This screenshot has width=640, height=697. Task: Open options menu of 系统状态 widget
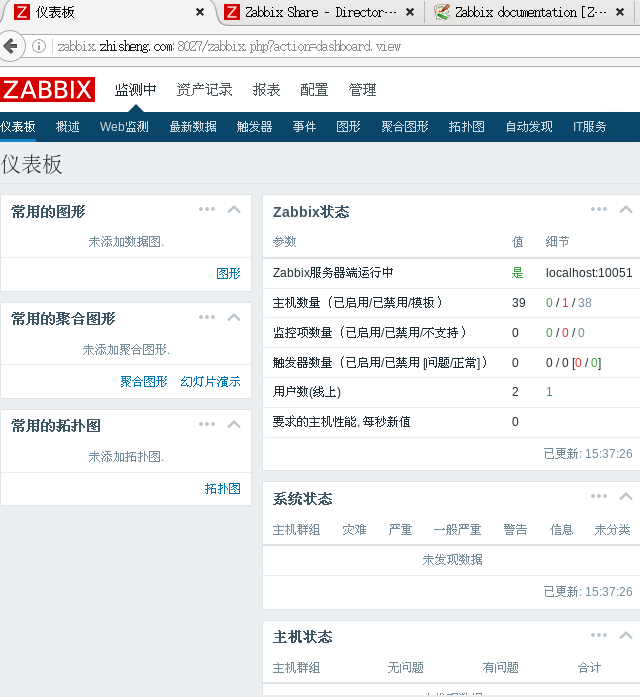tap(599, 496)
